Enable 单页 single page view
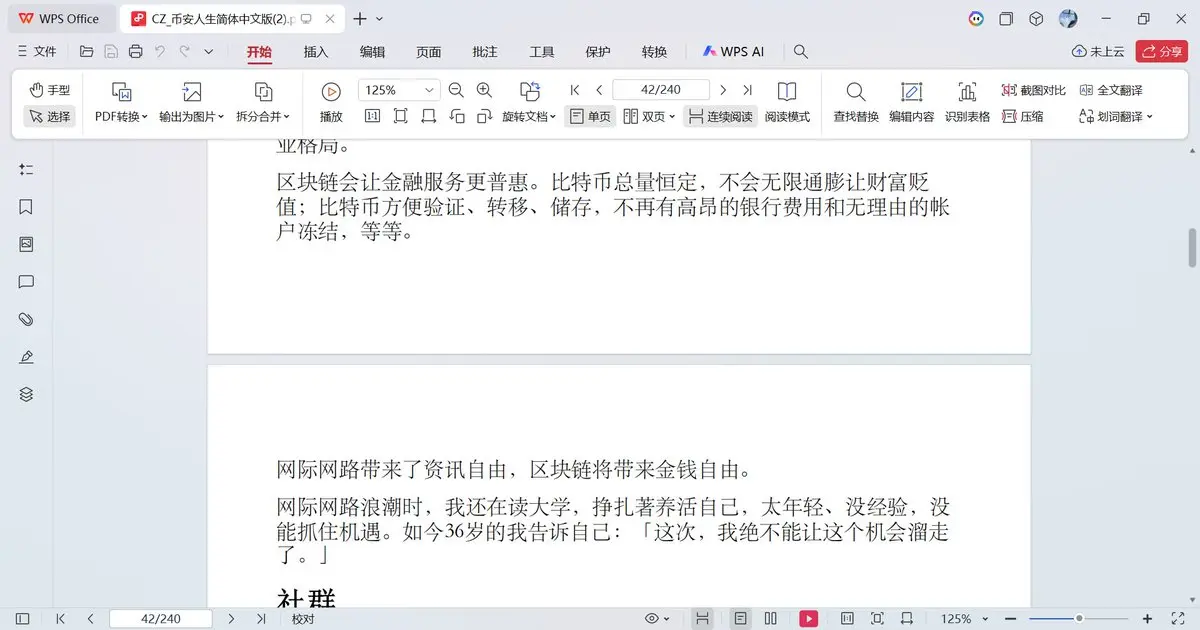Screen dimensions: 1200x630 (x=589, y=116)
